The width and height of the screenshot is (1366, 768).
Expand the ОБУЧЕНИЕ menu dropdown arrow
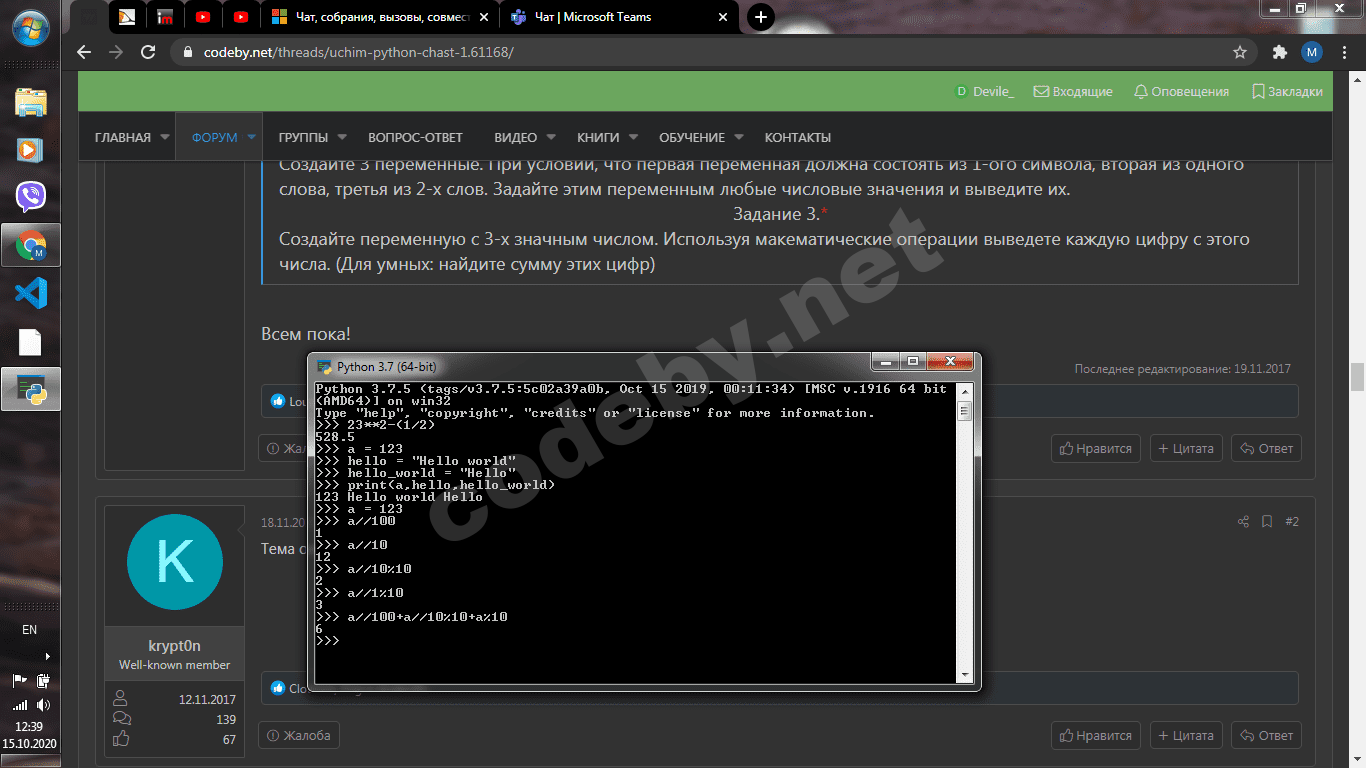click(739, 137)
